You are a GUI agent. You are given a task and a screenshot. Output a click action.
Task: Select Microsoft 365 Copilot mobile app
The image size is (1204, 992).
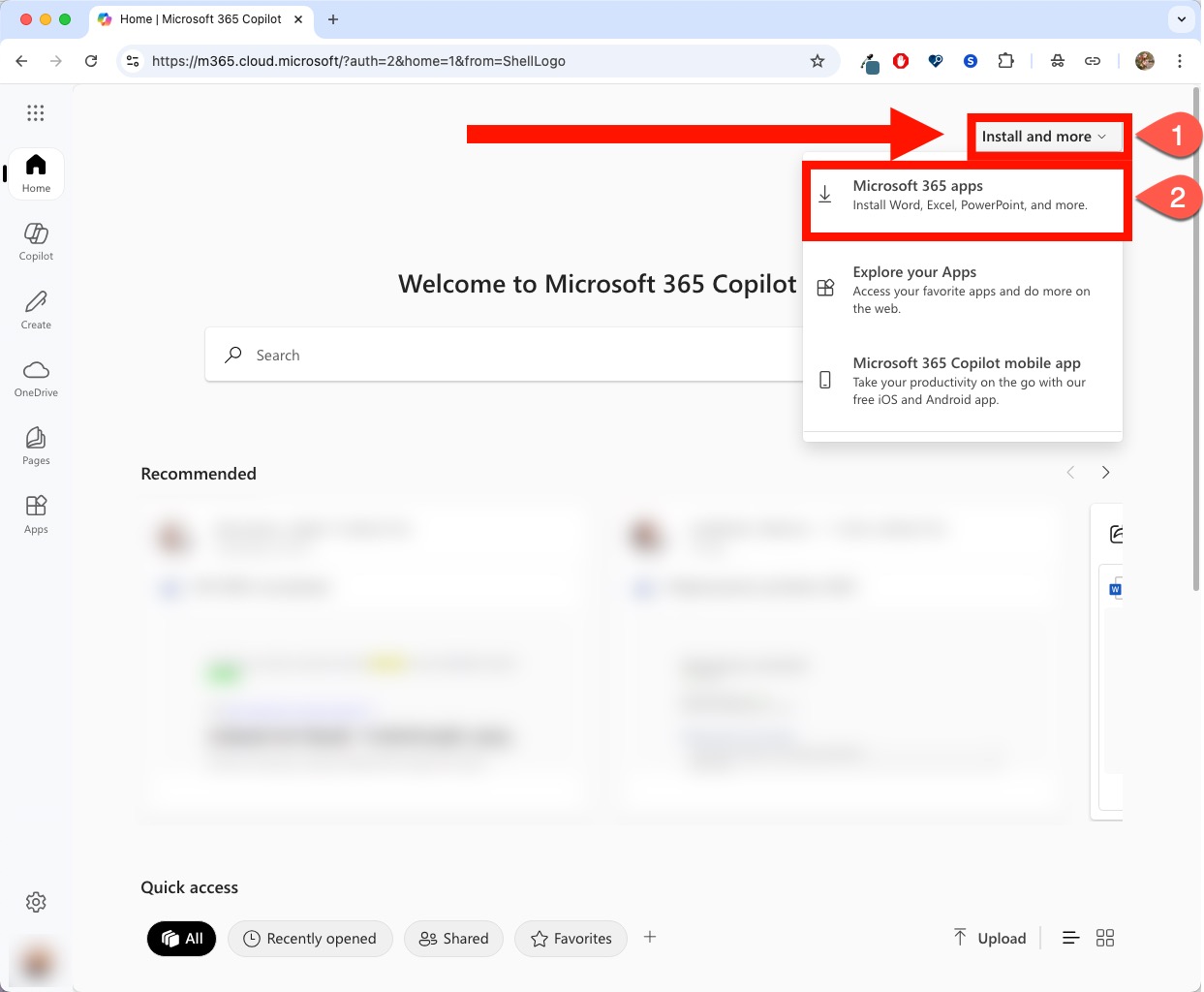pos(963,380)
